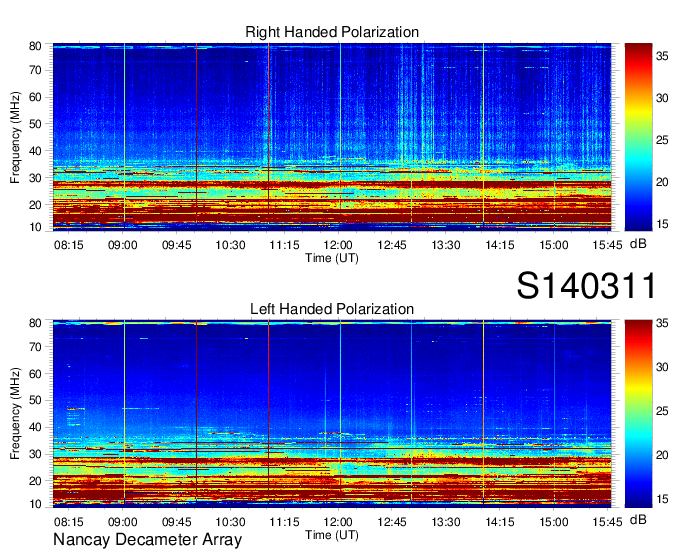Click 10:30 time tick under Left Handed plot
The width and height of the screenshot is (680, 552).
(230, 522)
